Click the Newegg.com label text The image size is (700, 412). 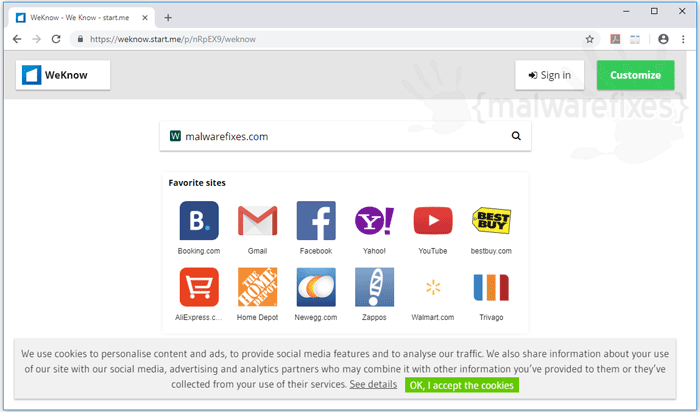click(x=316, y=317)
